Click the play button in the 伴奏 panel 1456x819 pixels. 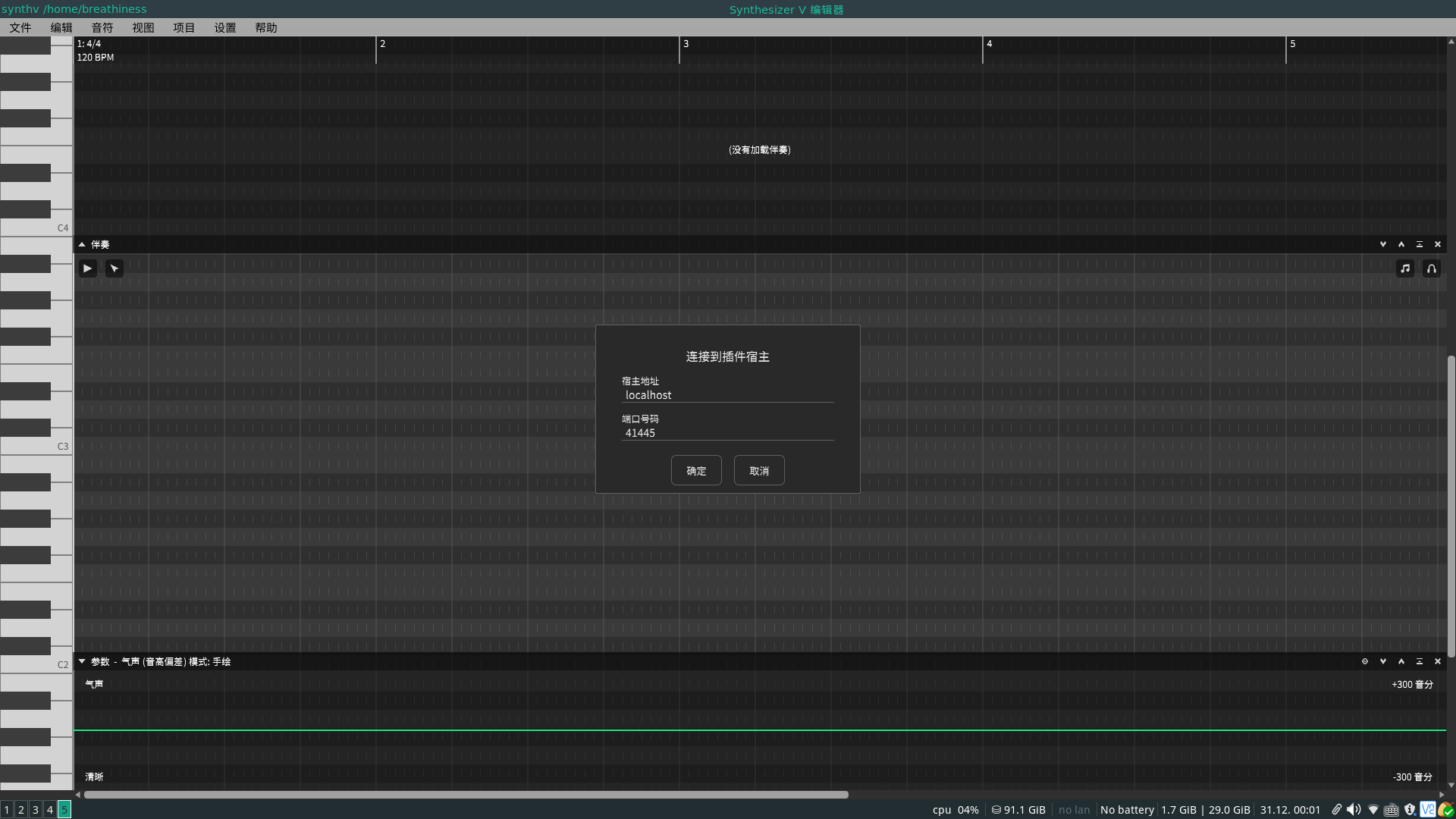pyautogui.click(x=87, y=268)
